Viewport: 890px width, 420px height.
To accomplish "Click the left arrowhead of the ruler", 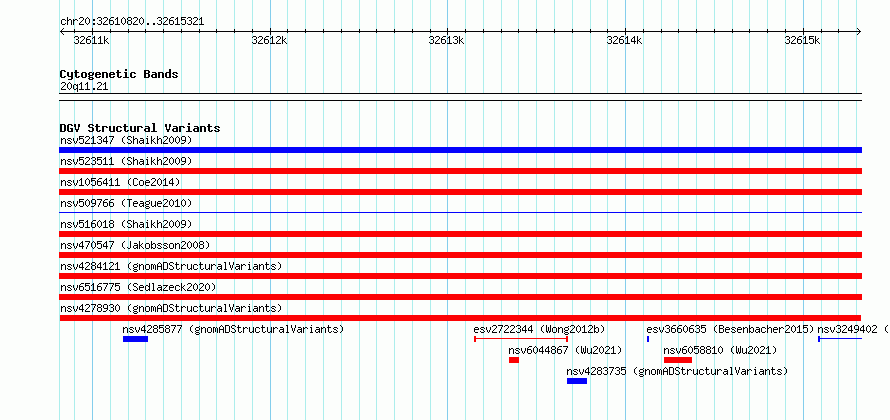I will click(x=62, y=31).
